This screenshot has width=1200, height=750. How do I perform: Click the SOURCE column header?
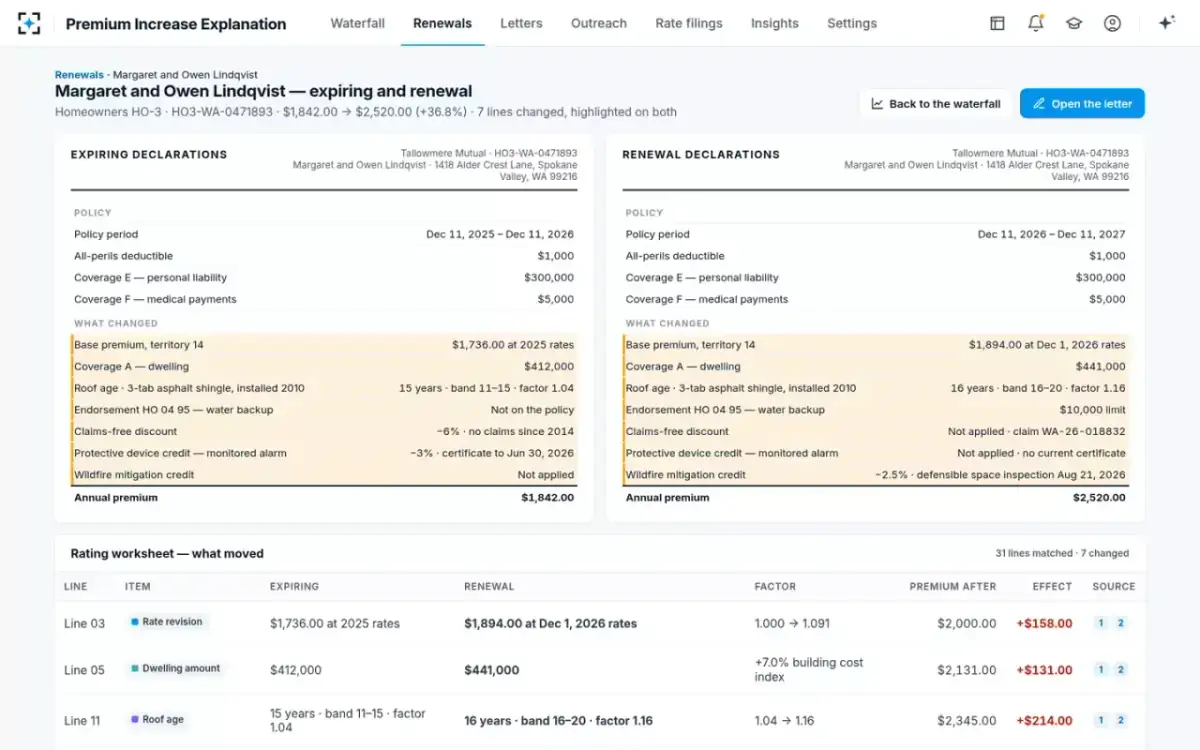pos(1114,587)
